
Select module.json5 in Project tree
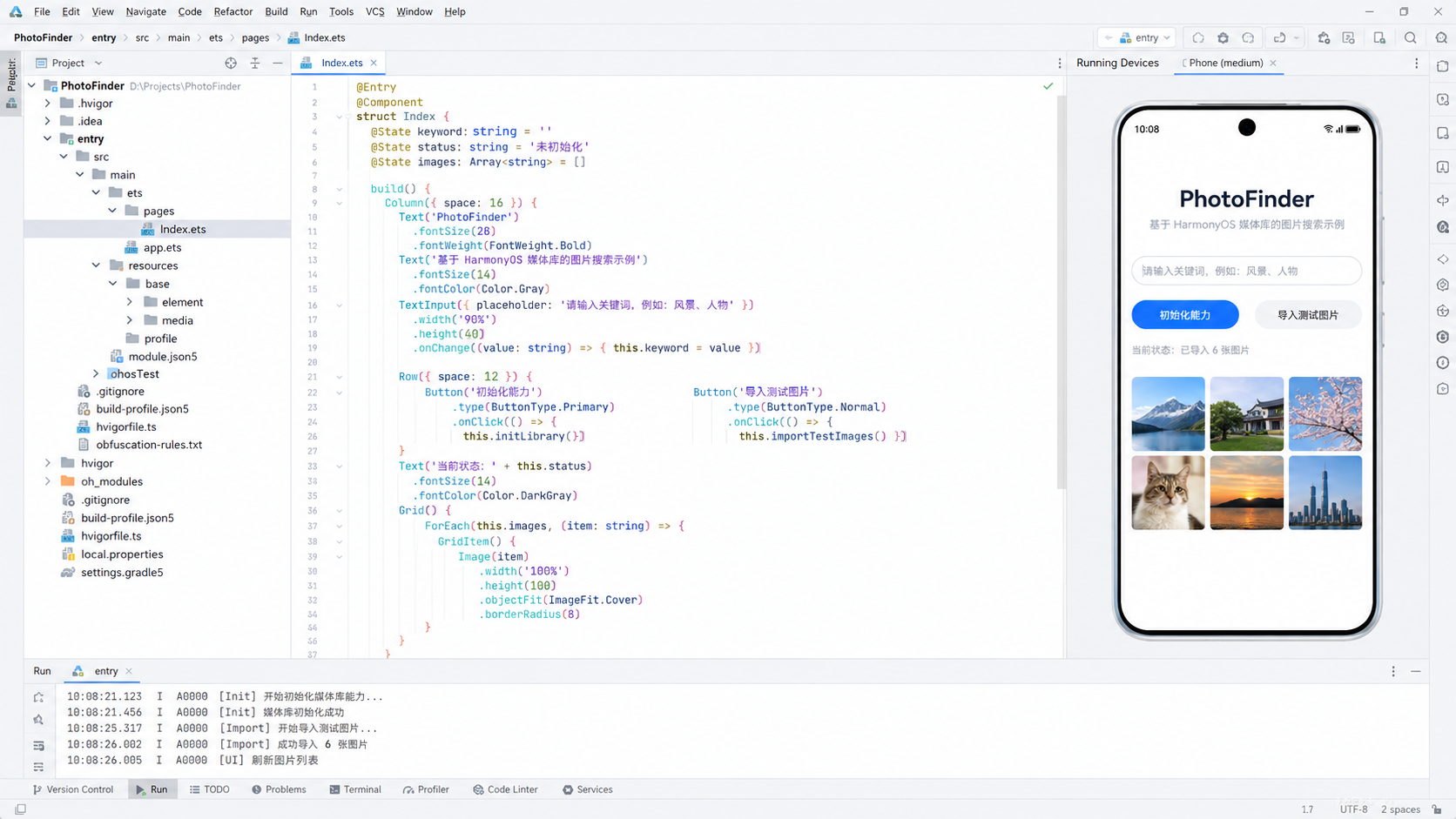click(x=163, y=356)
